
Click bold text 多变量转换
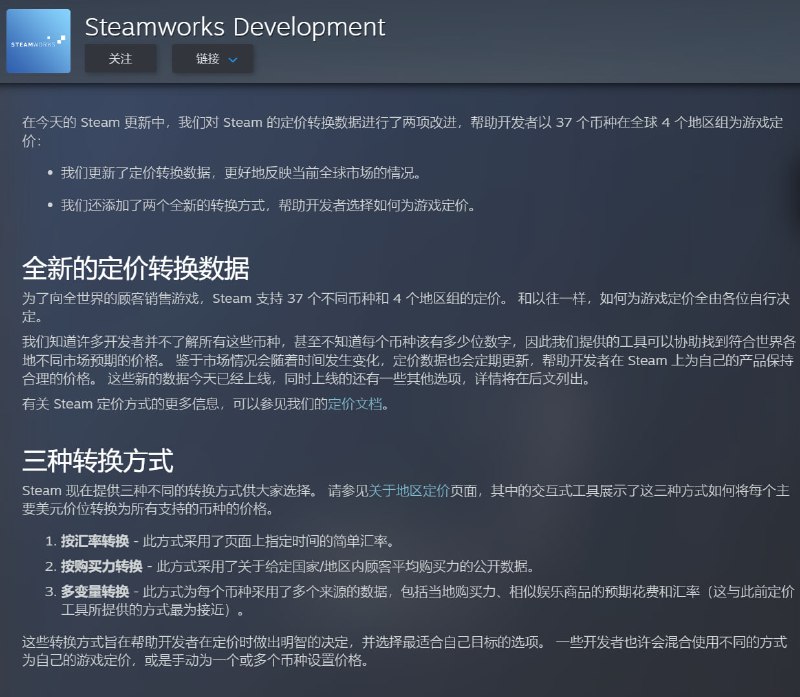tap(95, 592)
